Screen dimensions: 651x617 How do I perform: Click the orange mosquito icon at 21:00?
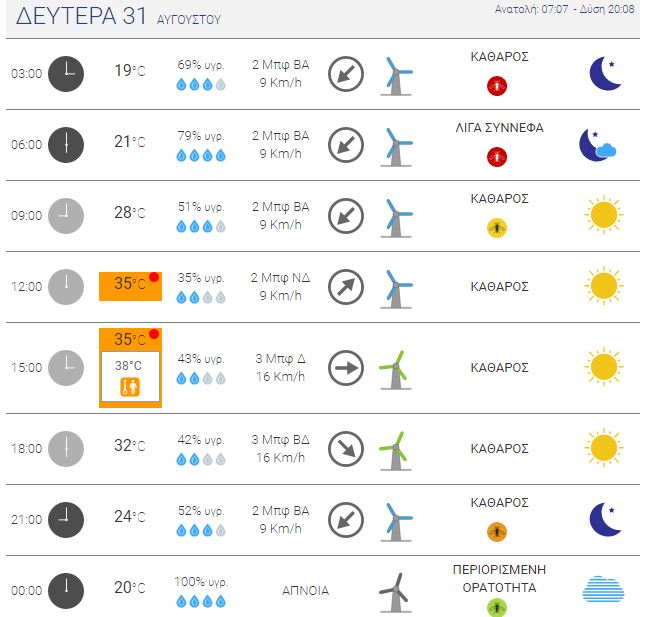click(497, 532)
